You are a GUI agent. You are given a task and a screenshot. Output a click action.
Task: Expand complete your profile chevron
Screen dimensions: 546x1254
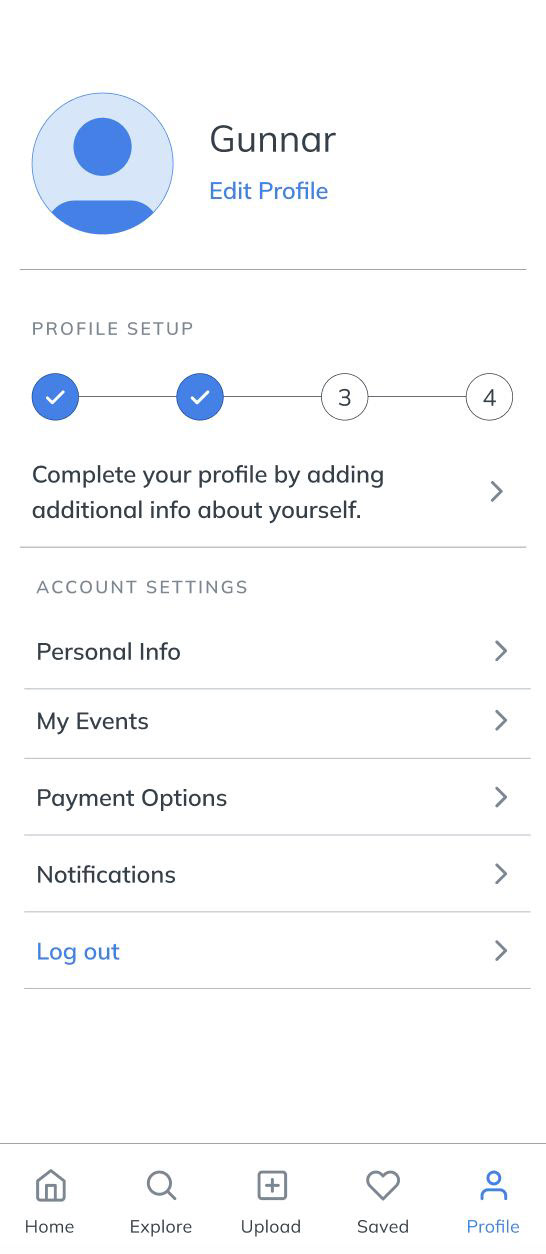pyautogui.click(x=496, y=491)
